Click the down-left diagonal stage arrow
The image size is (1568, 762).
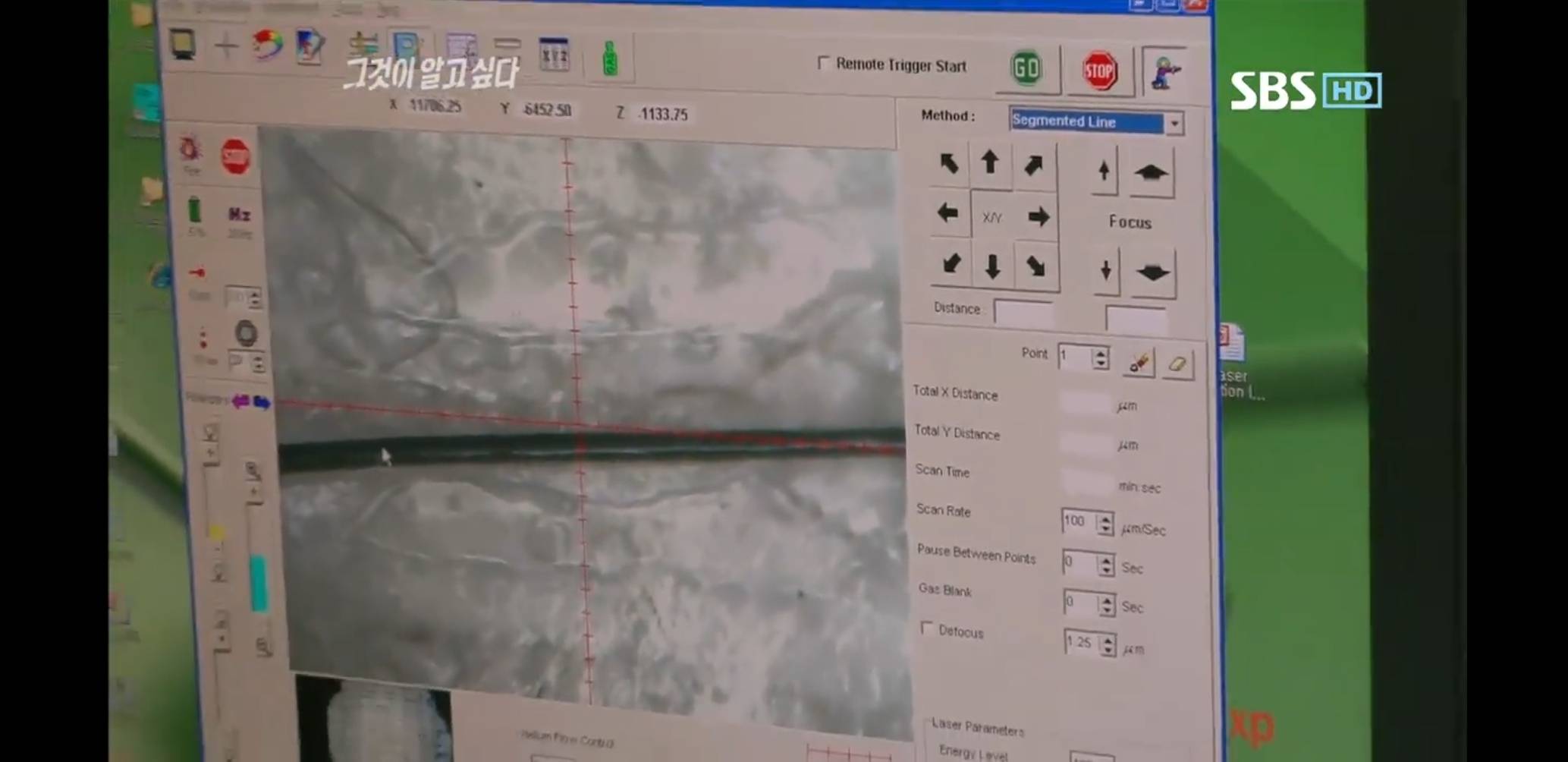[951, 263]
